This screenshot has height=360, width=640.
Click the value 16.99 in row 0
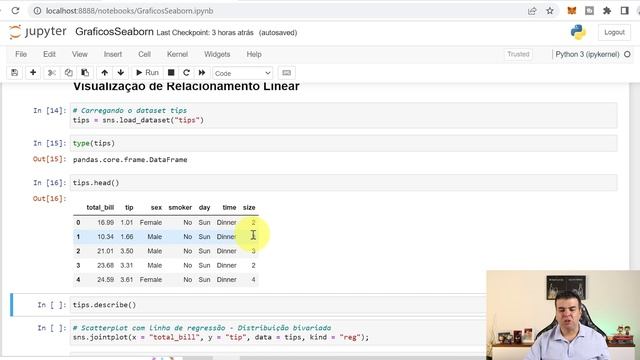click(105, 222)
